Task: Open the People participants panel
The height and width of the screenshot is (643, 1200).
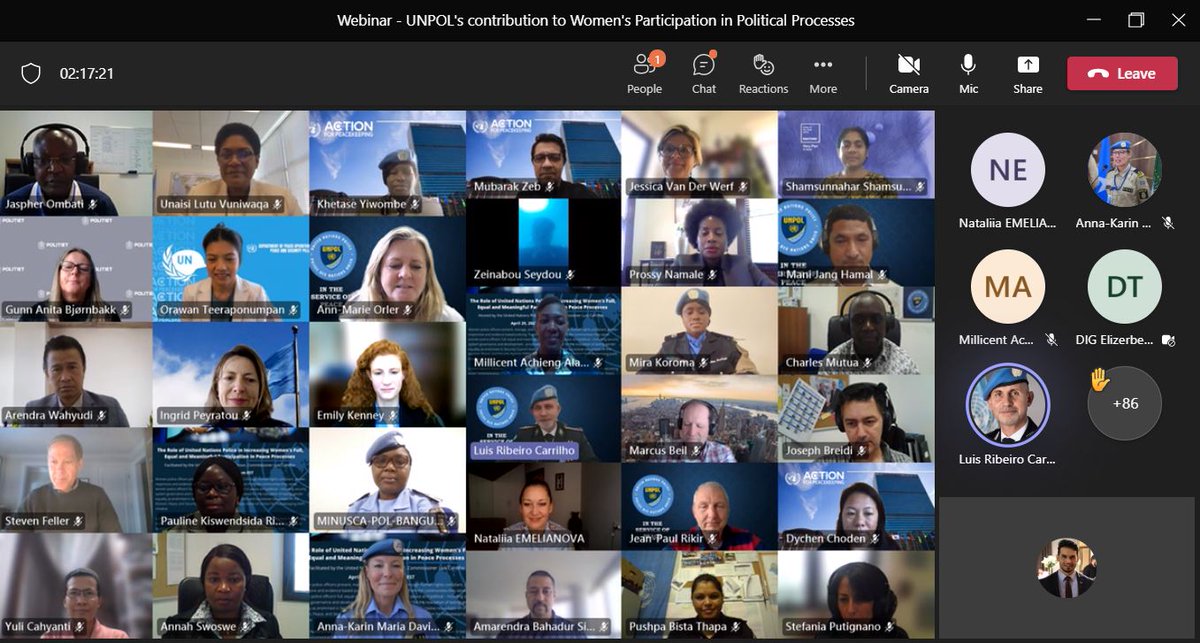Action: coord(644,74)
